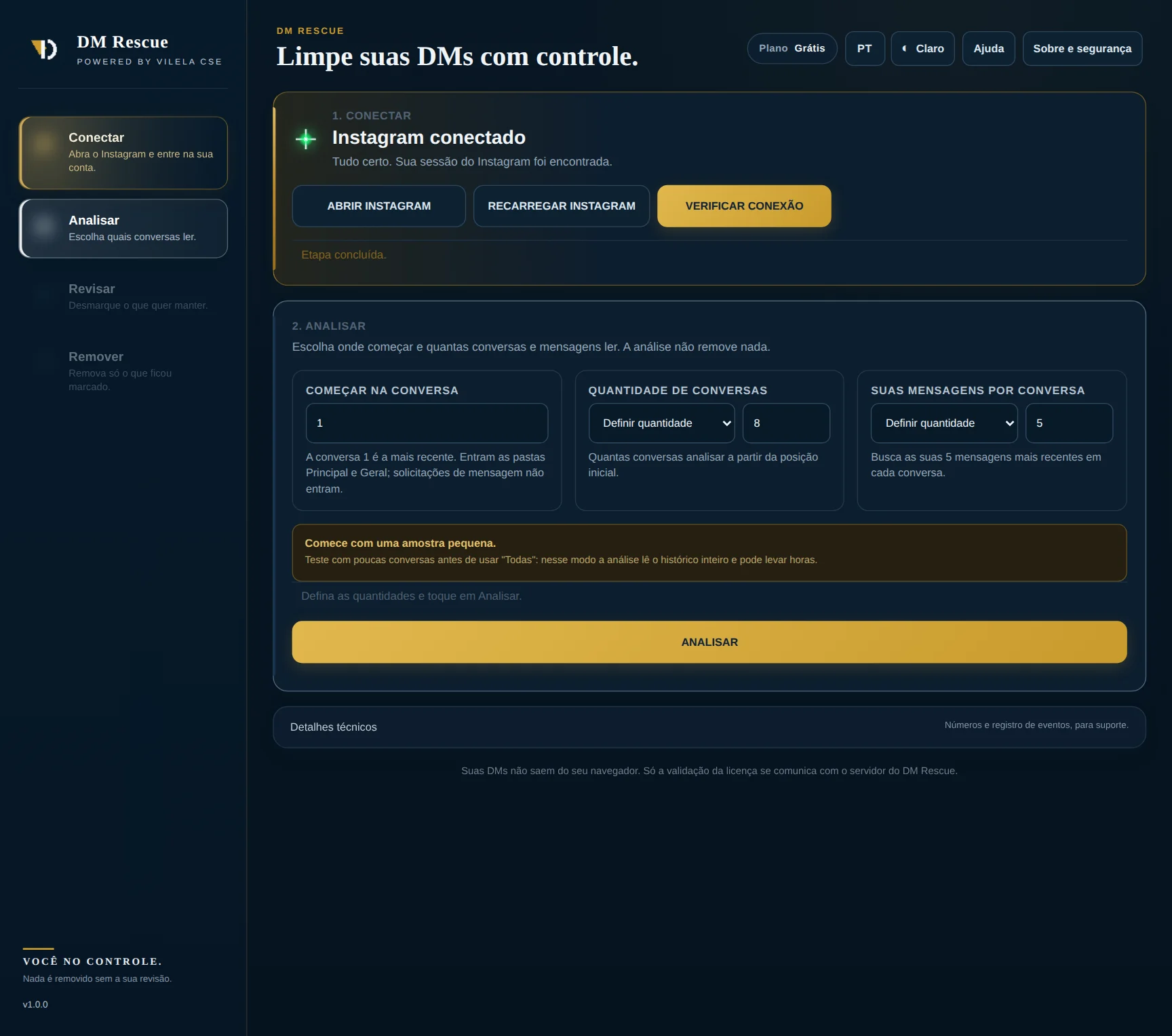Click the green sparkle connection status icon
Viewport: 1172px width, 1036px height.
[306, 139]
